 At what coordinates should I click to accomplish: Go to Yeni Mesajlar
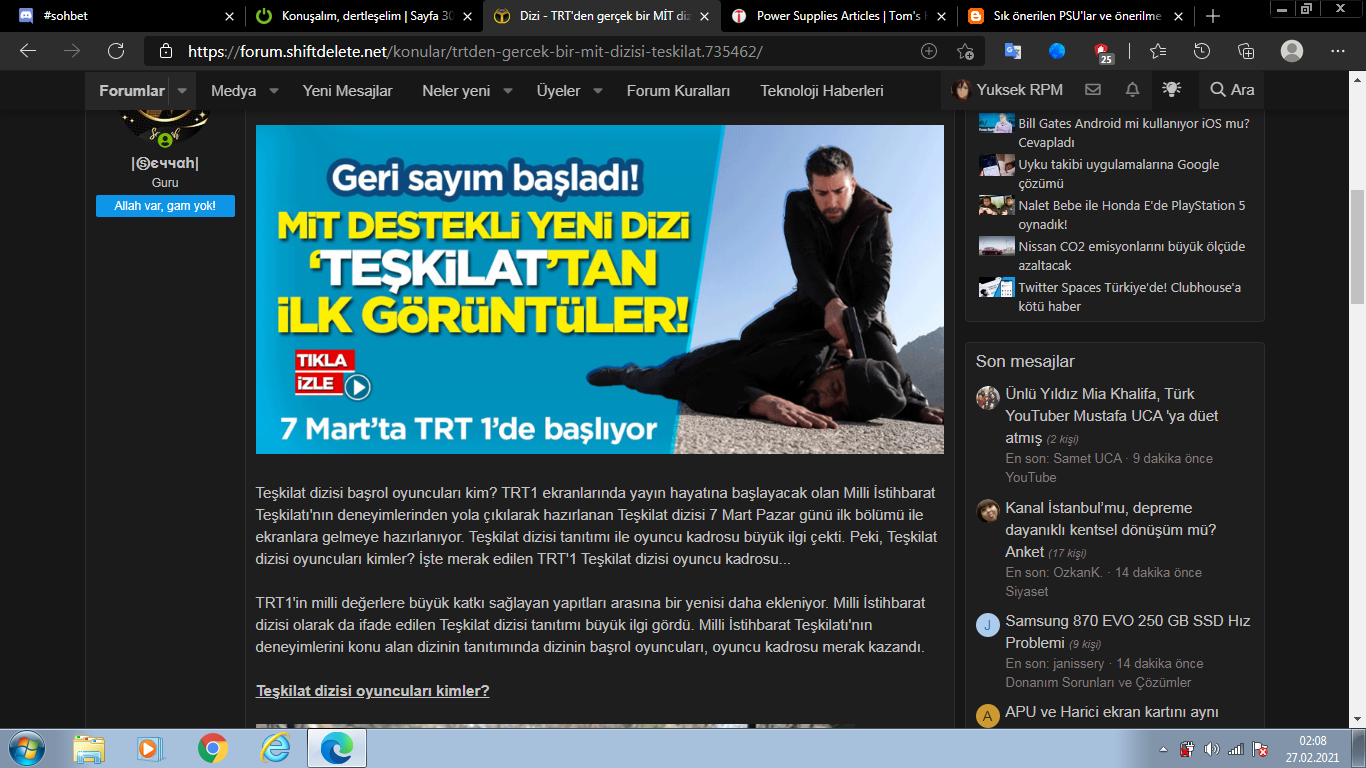click(x=348, y=91)
